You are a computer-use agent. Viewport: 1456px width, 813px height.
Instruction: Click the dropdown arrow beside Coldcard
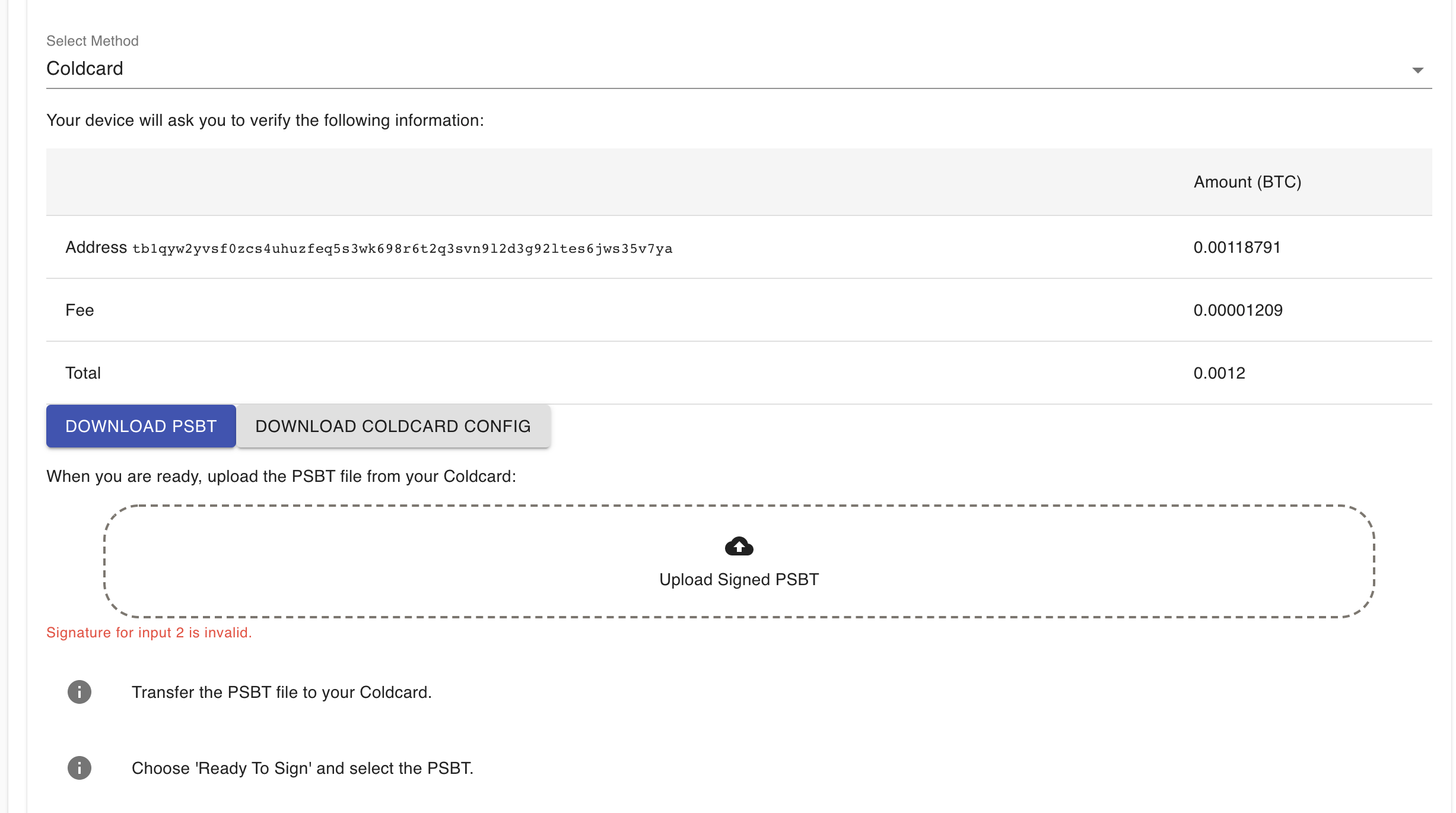(x=1417, y=70)
